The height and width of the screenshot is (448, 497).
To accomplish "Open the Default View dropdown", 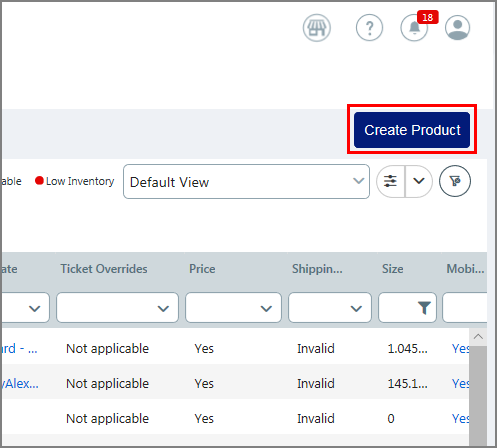I will (x=246, y=182).
